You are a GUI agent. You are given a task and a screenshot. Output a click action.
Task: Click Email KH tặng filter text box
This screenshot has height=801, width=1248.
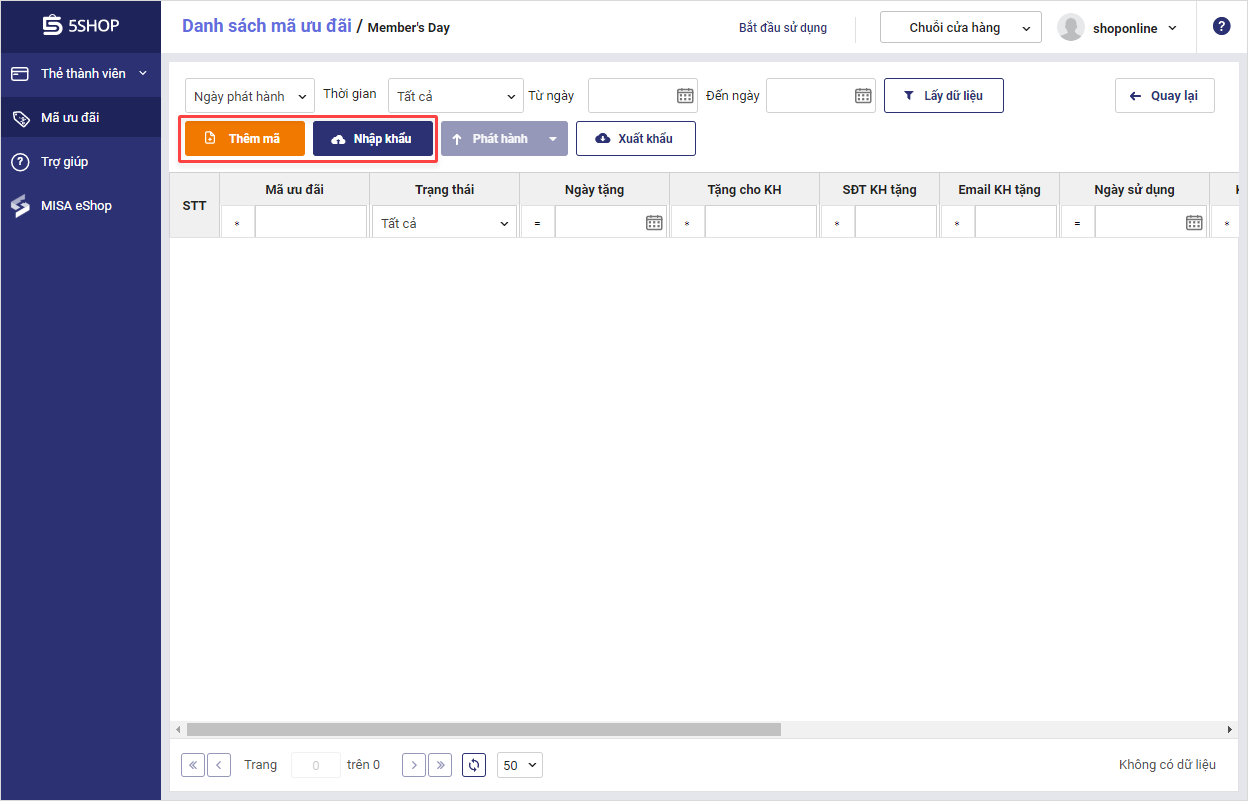click(1016, 223)
